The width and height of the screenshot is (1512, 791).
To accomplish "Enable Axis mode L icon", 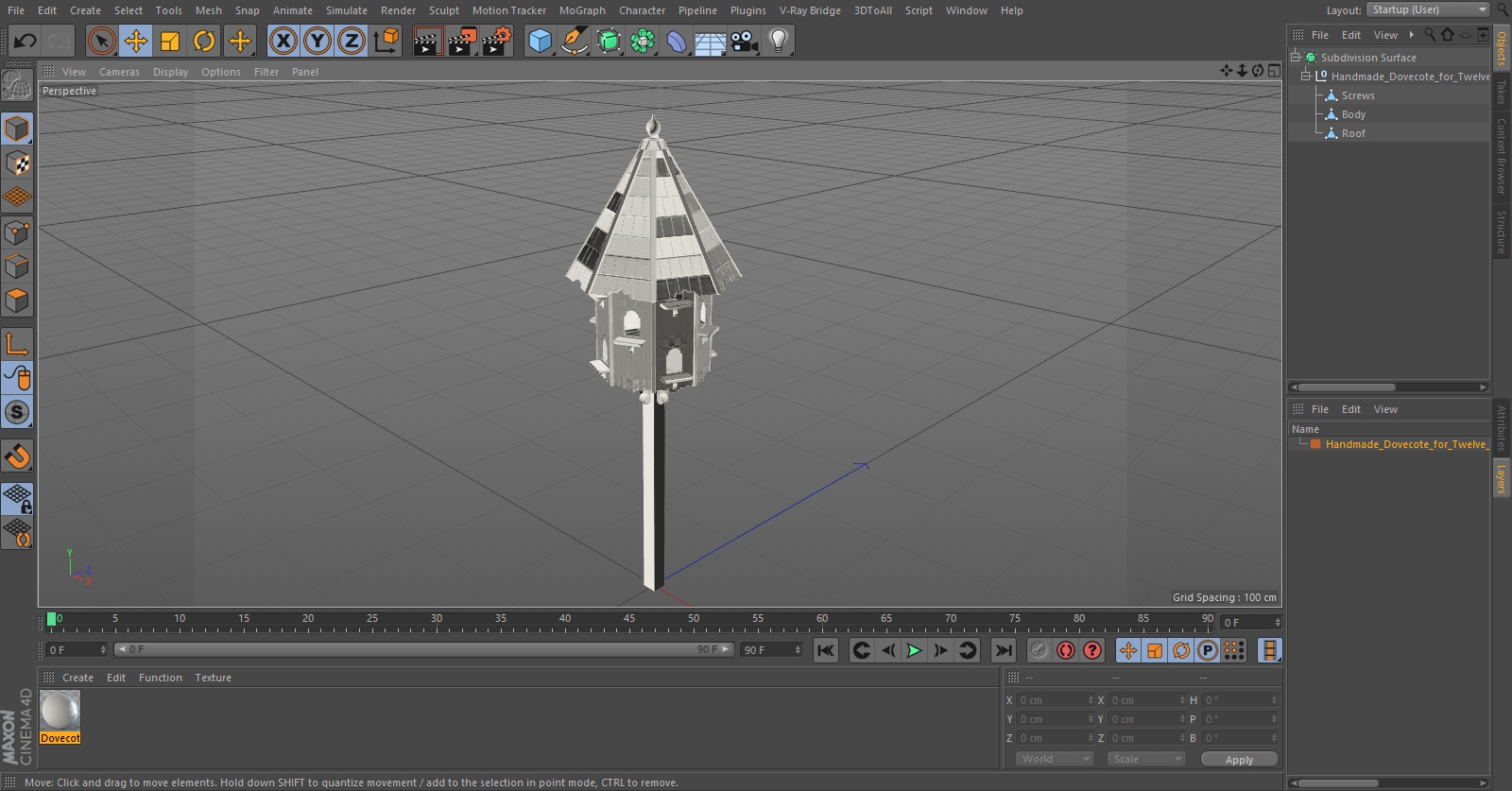I will [x=17, y=344].
